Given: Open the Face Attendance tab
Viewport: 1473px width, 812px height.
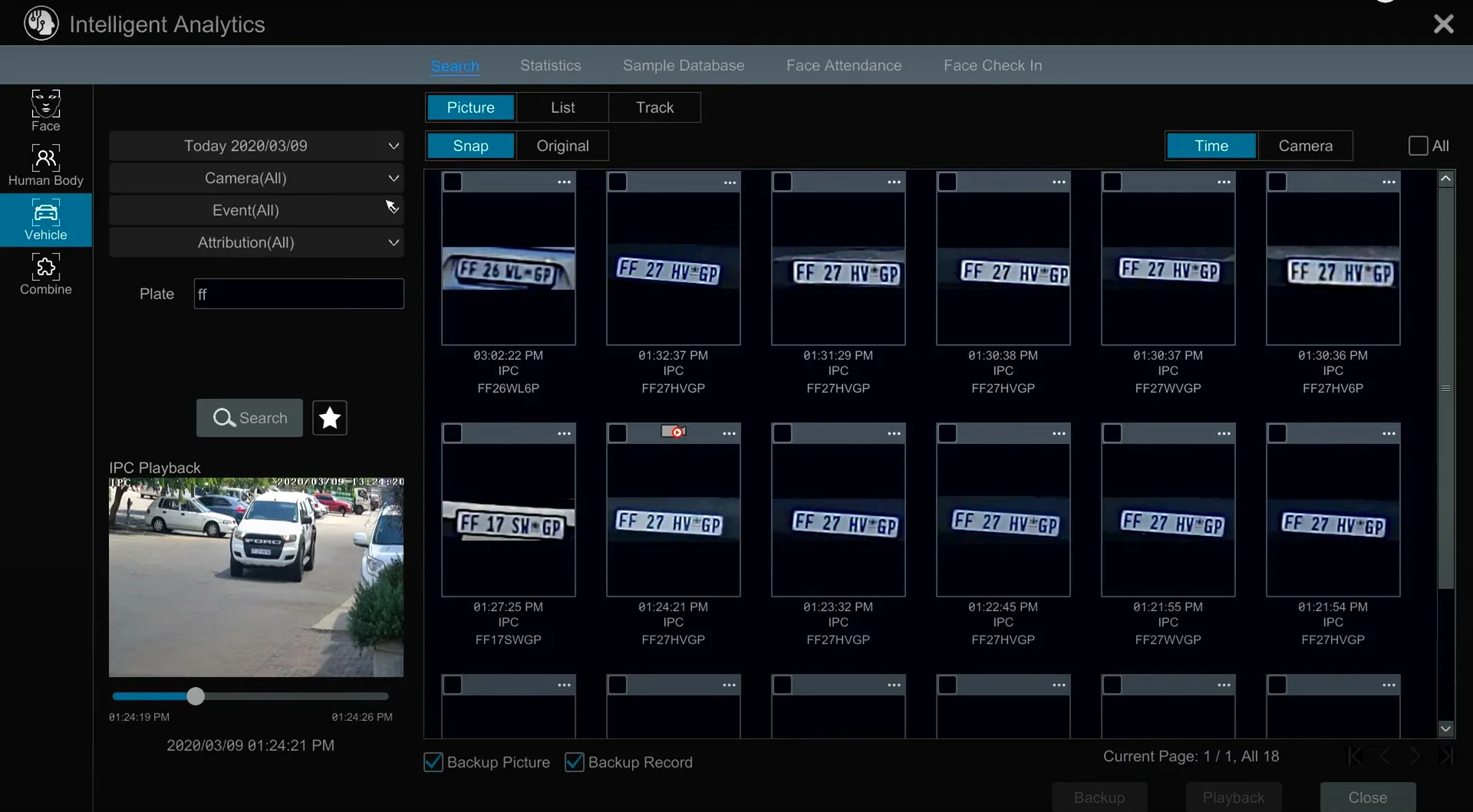Looking at the screenshot, I should pyautogui.click(x=843, y=65).
